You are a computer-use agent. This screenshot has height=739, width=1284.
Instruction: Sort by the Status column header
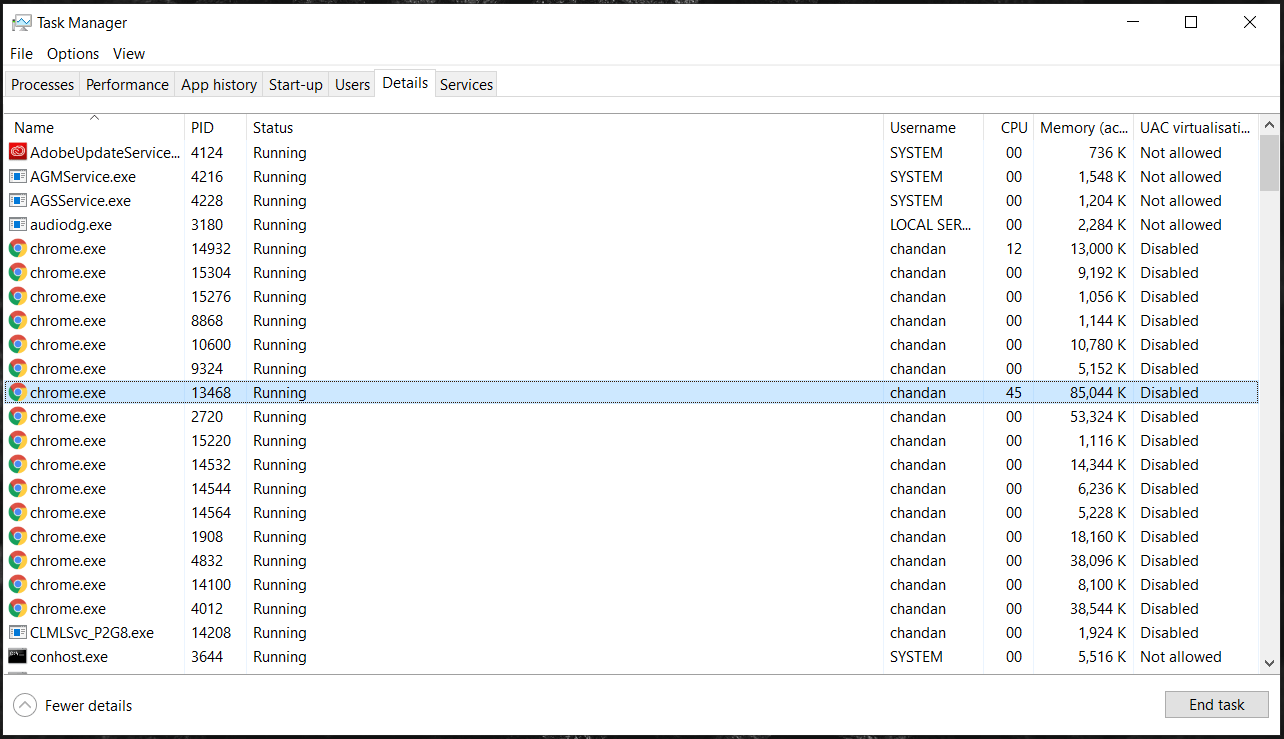[565, 127]
